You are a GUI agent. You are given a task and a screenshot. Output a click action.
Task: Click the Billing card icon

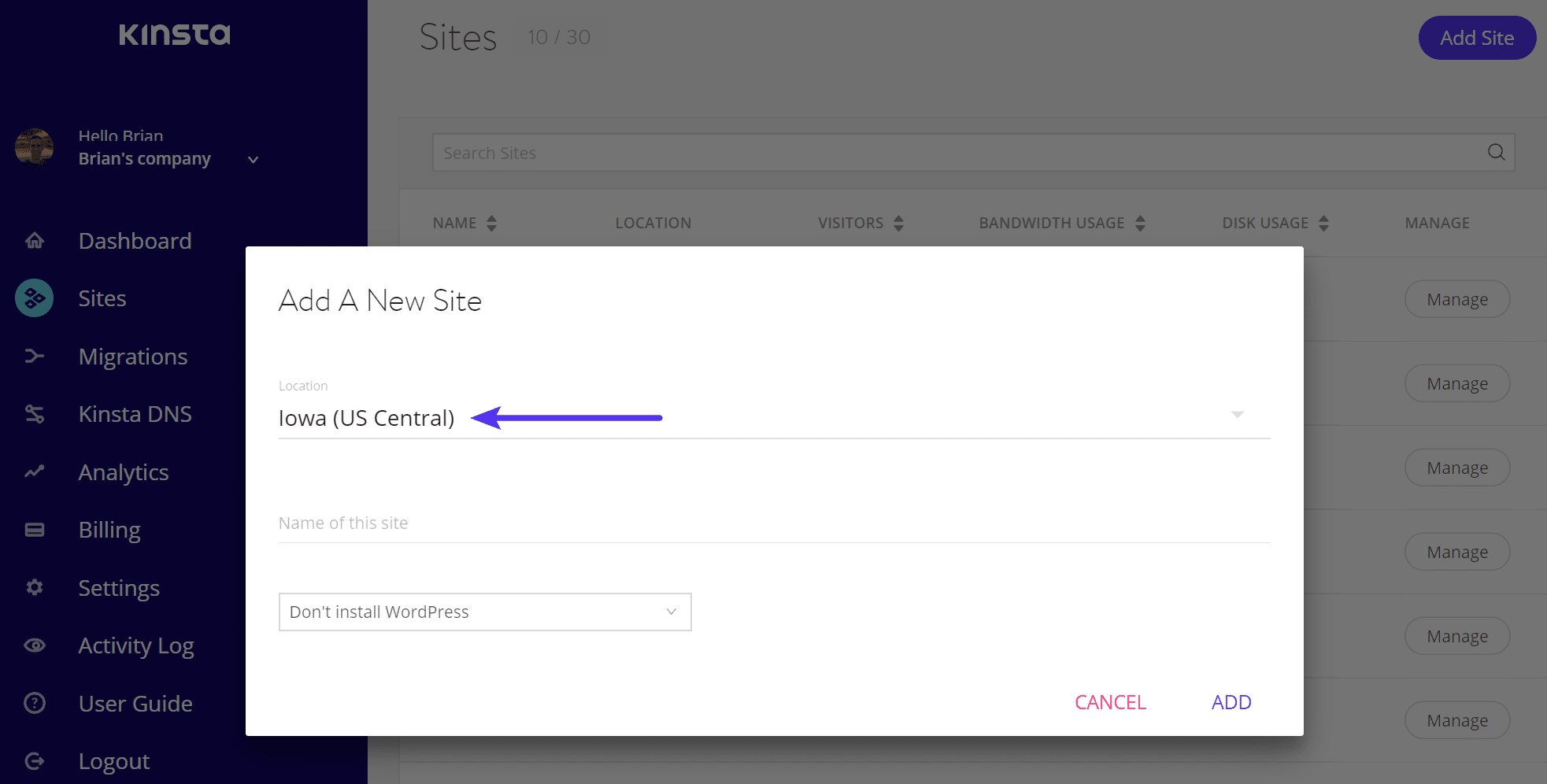pos(35,530)
